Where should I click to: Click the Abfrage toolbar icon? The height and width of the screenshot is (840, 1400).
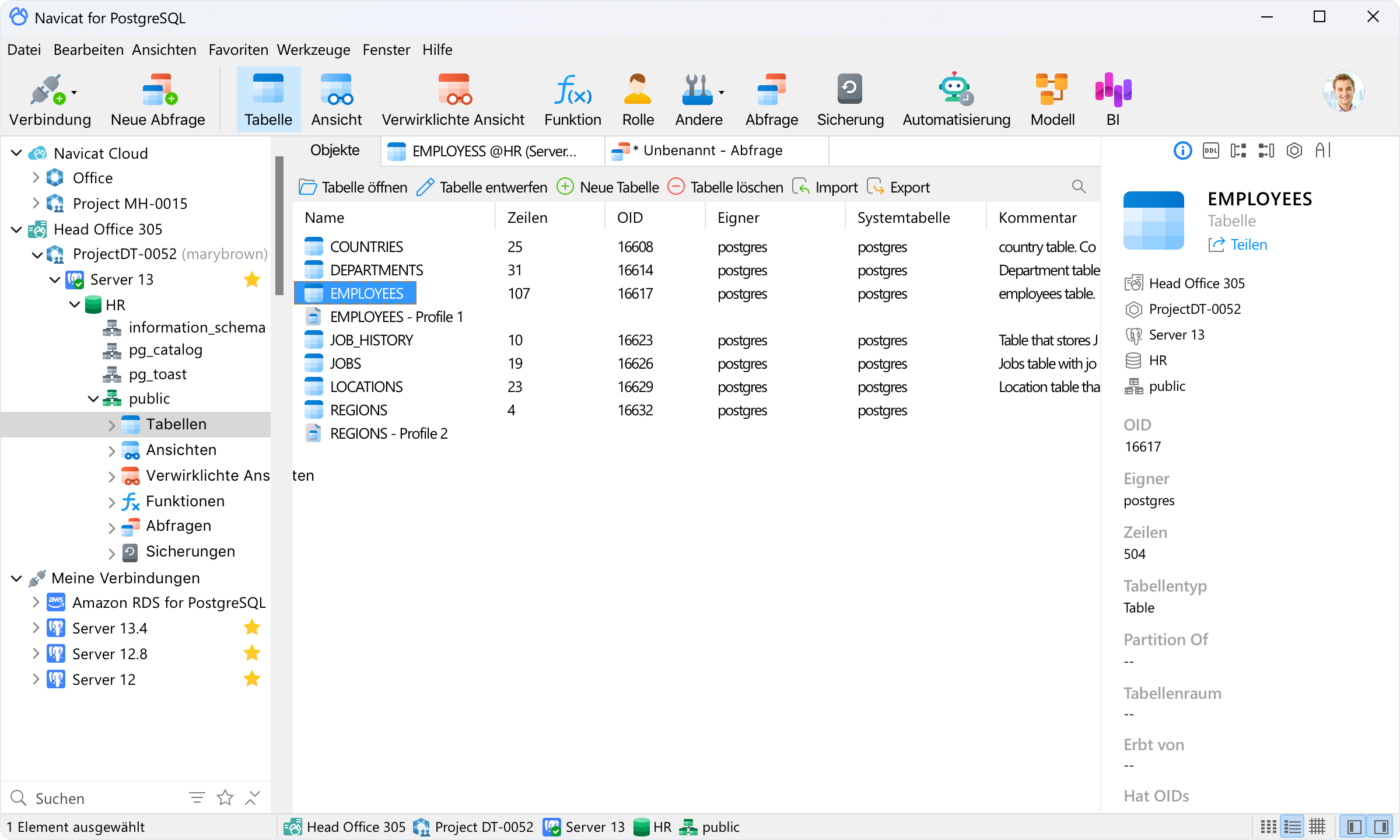point(772,100)
